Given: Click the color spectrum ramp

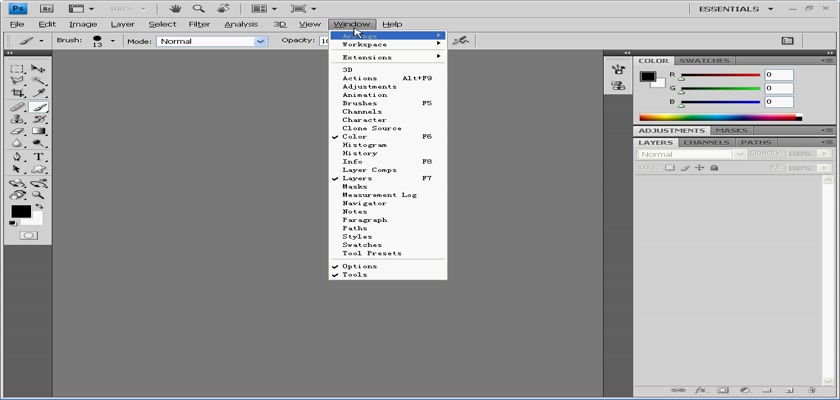Looking at the screenshot, I should coord(720,117).
